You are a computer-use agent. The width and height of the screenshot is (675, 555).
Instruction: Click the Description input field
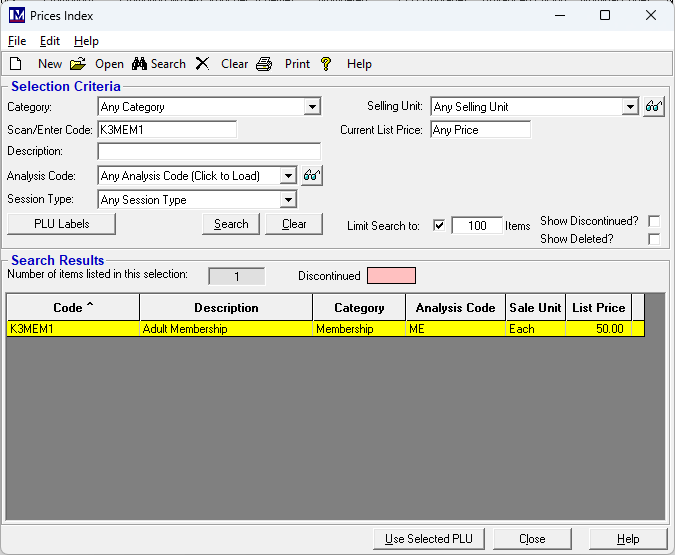coord(209,152)
